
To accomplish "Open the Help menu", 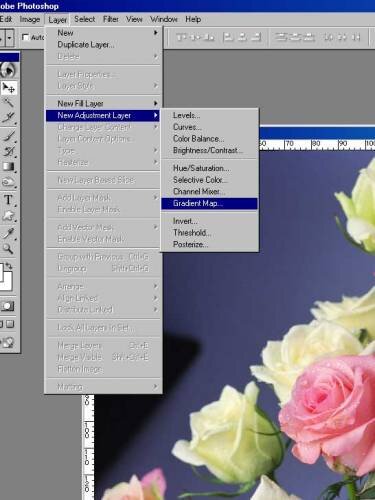I will (x=193, y=19).
